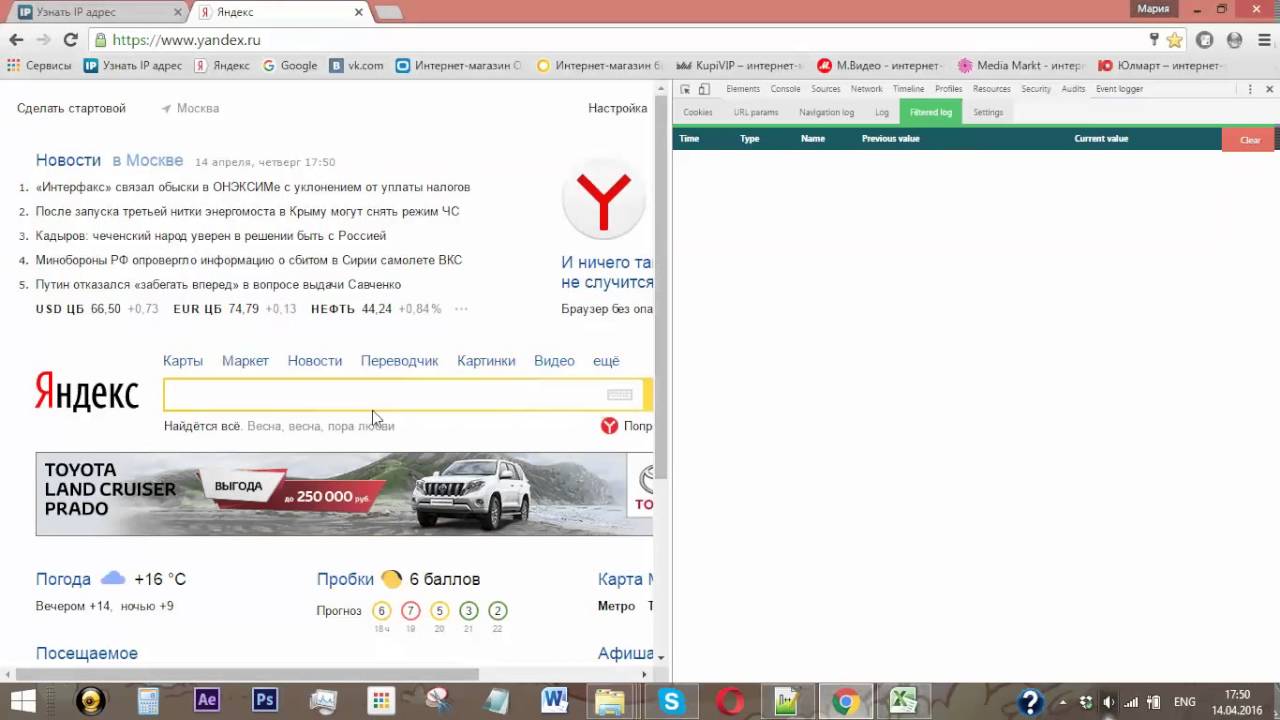Close the DevTools panel

(x=1270, y=89)
